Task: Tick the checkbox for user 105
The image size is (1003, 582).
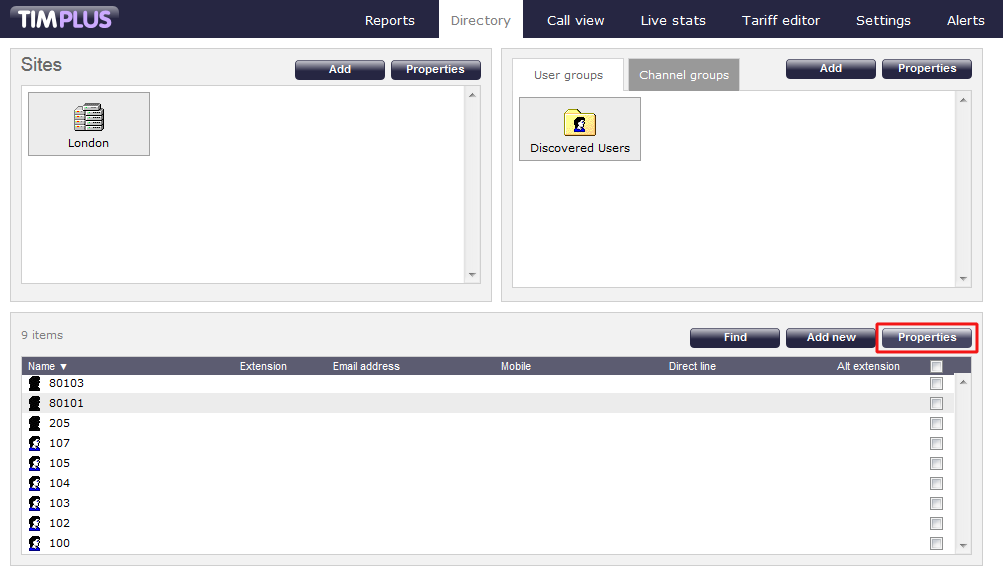Action: coord(936,463)
